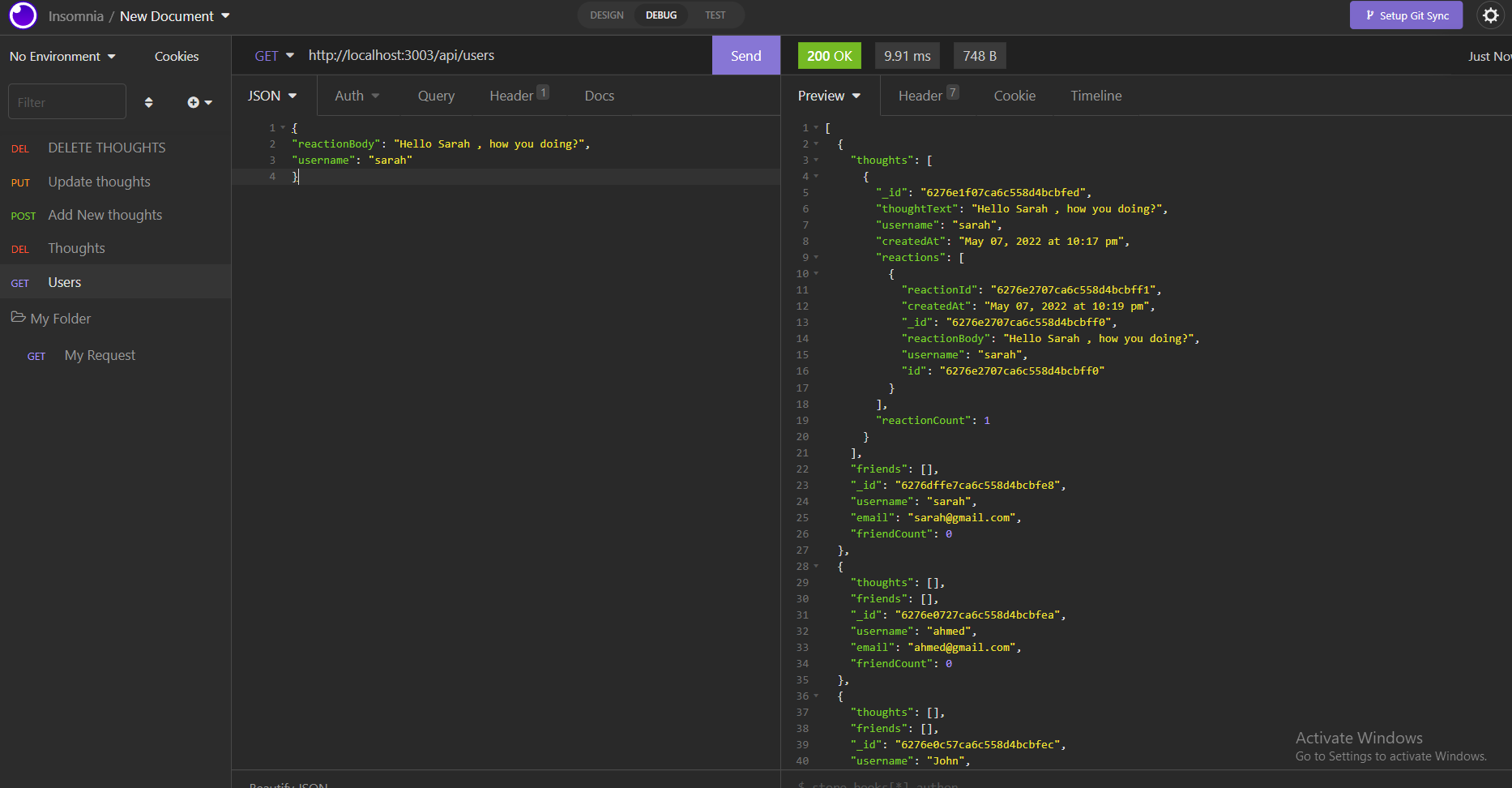The width and height of the screenshot is (1512, 788).
Task: Select the Thoughts delete request
Action: pyautogui.click(x=115, y=248)
